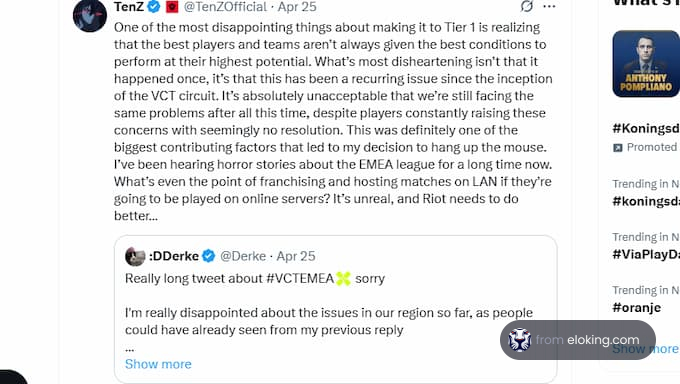The width and height of the screenshot is (680, 384).
Task: Open Derke's avatar in the quoted tweet
Action: click(x=135, y=256)
